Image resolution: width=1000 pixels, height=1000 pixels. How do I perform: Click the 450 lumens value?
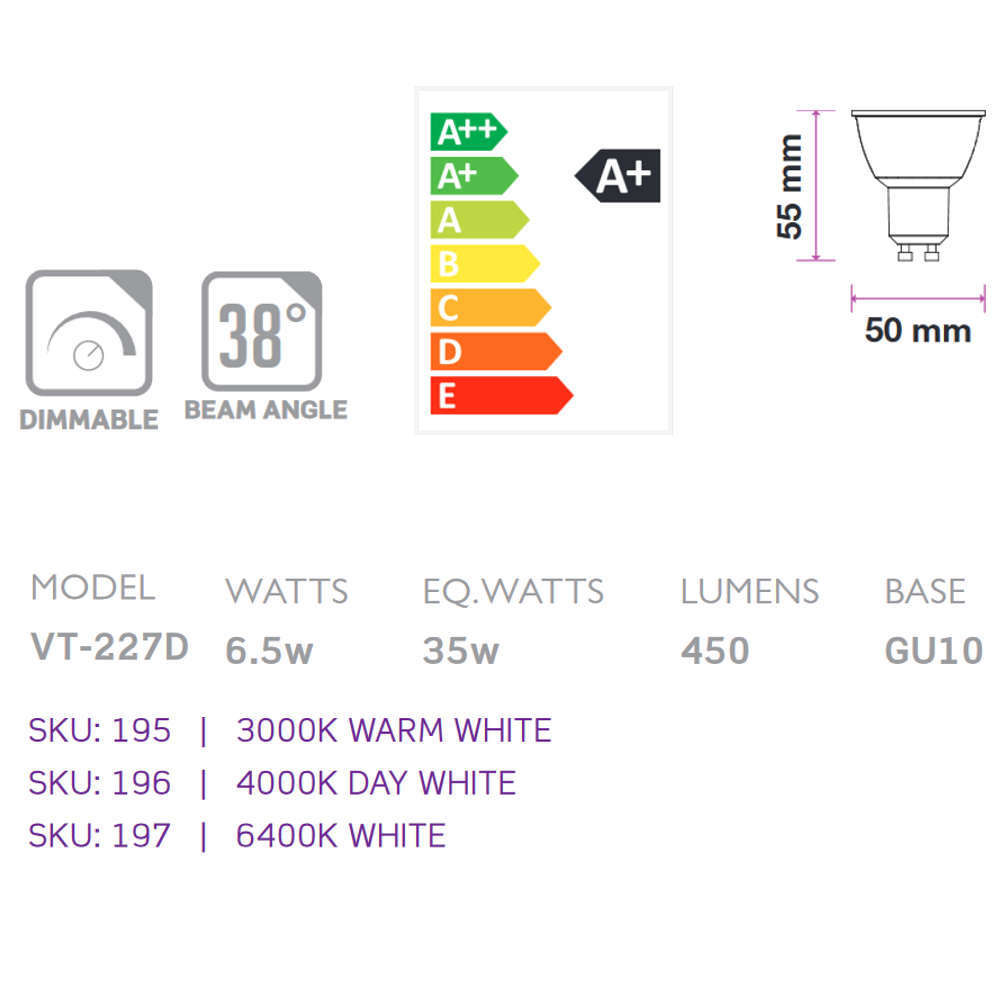[x=715, y=651]
